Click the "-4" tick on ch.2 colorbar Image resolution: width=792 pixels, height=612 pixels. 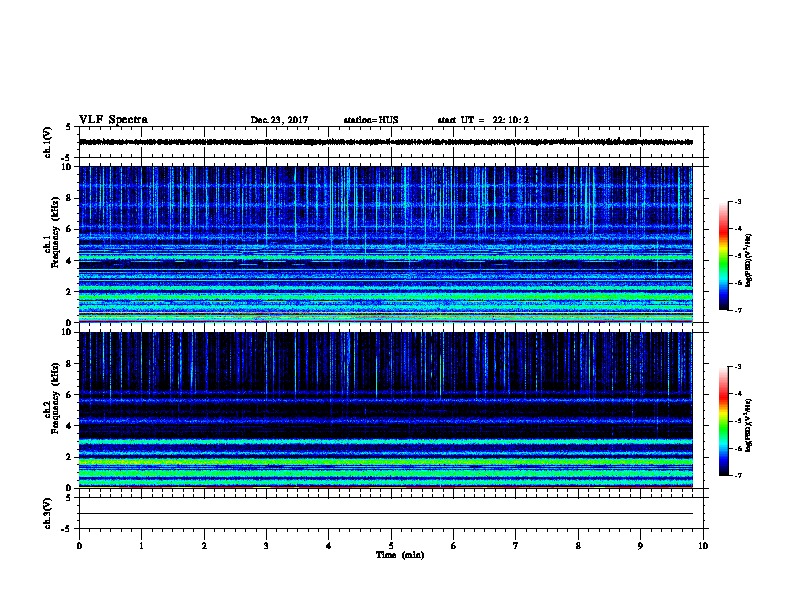tap(738, 394)
